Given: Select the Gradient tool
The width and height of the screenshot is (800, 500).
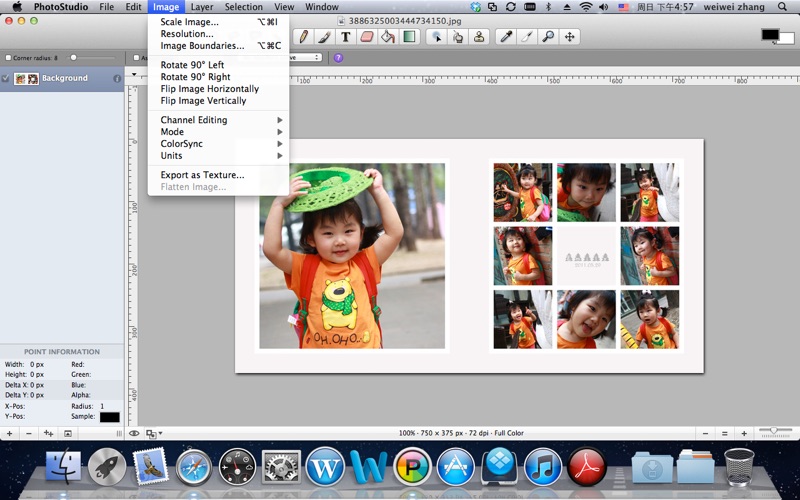Looking at the screenshot, I should pos(409,37).
